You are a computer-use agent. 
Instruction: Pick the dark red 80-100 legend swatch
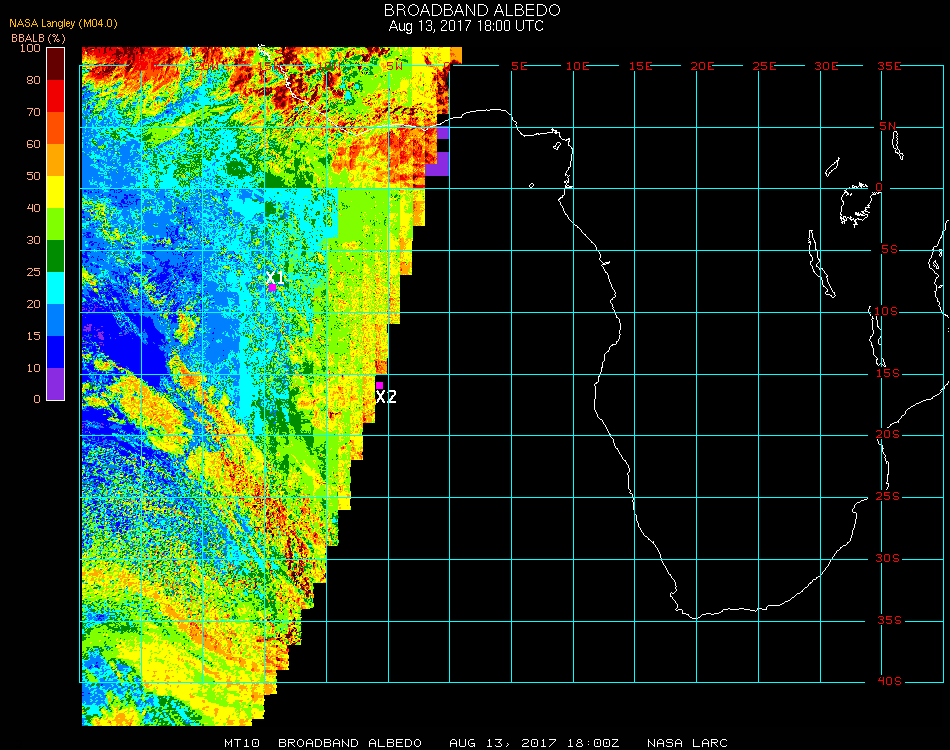[x=56, y=63]
